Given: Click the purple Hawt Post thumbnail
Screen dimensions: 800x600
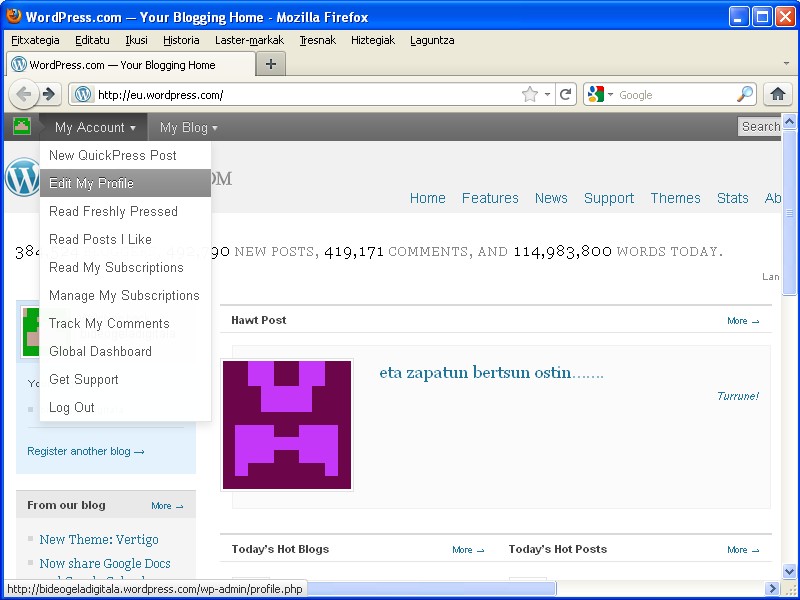Looking at the screenshot, I should point(287,425).
